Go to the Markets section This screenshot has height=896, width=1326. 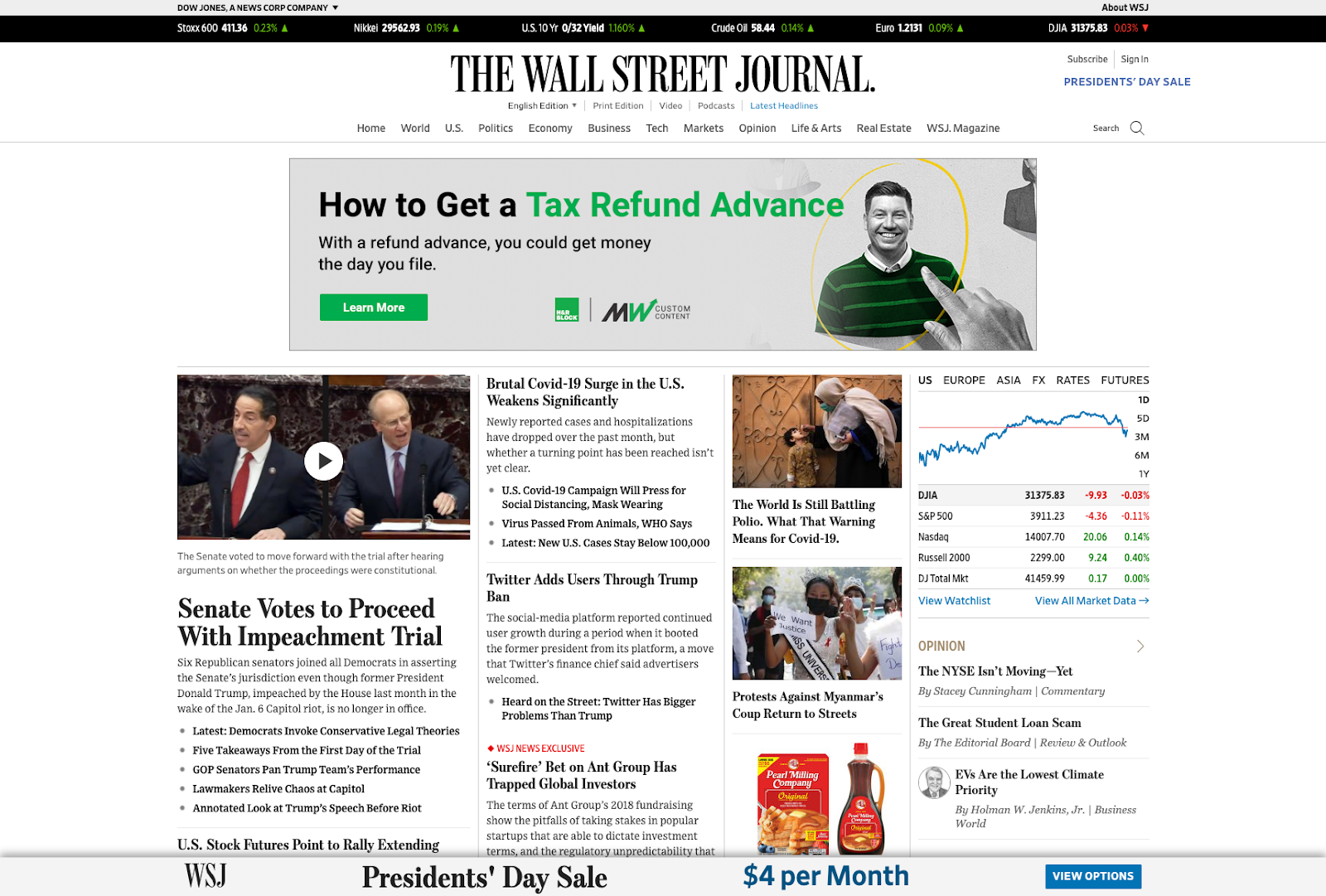point(704,128)
